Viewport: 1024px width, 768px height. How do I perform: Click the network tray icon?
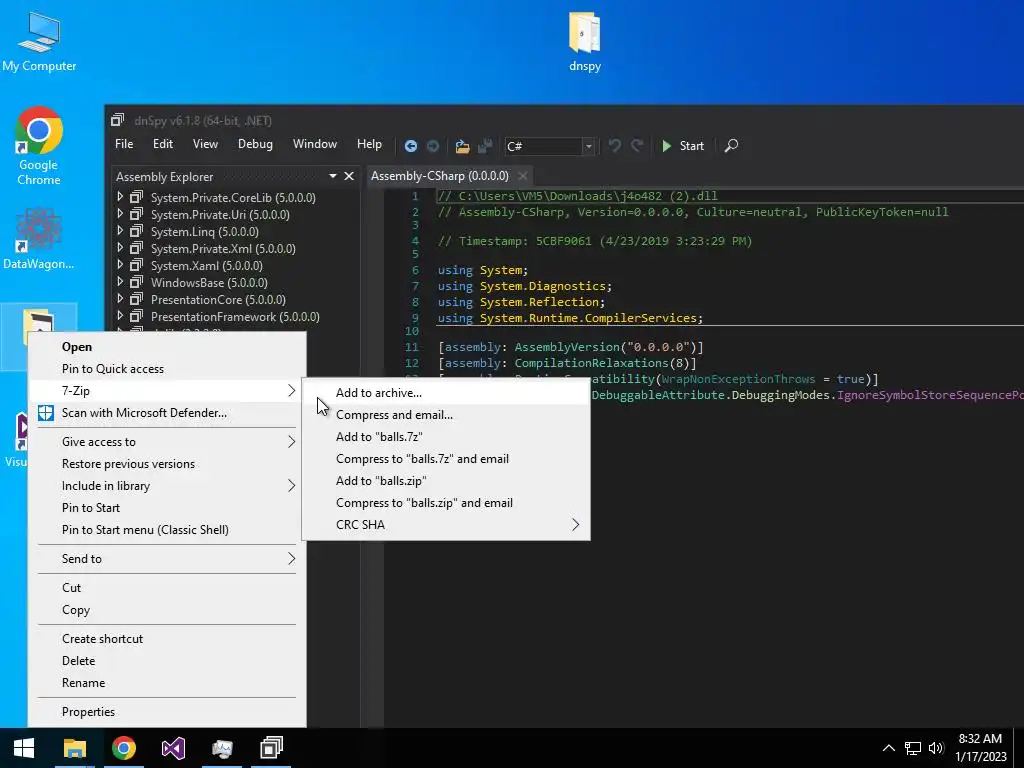click(x=912, y=748)
